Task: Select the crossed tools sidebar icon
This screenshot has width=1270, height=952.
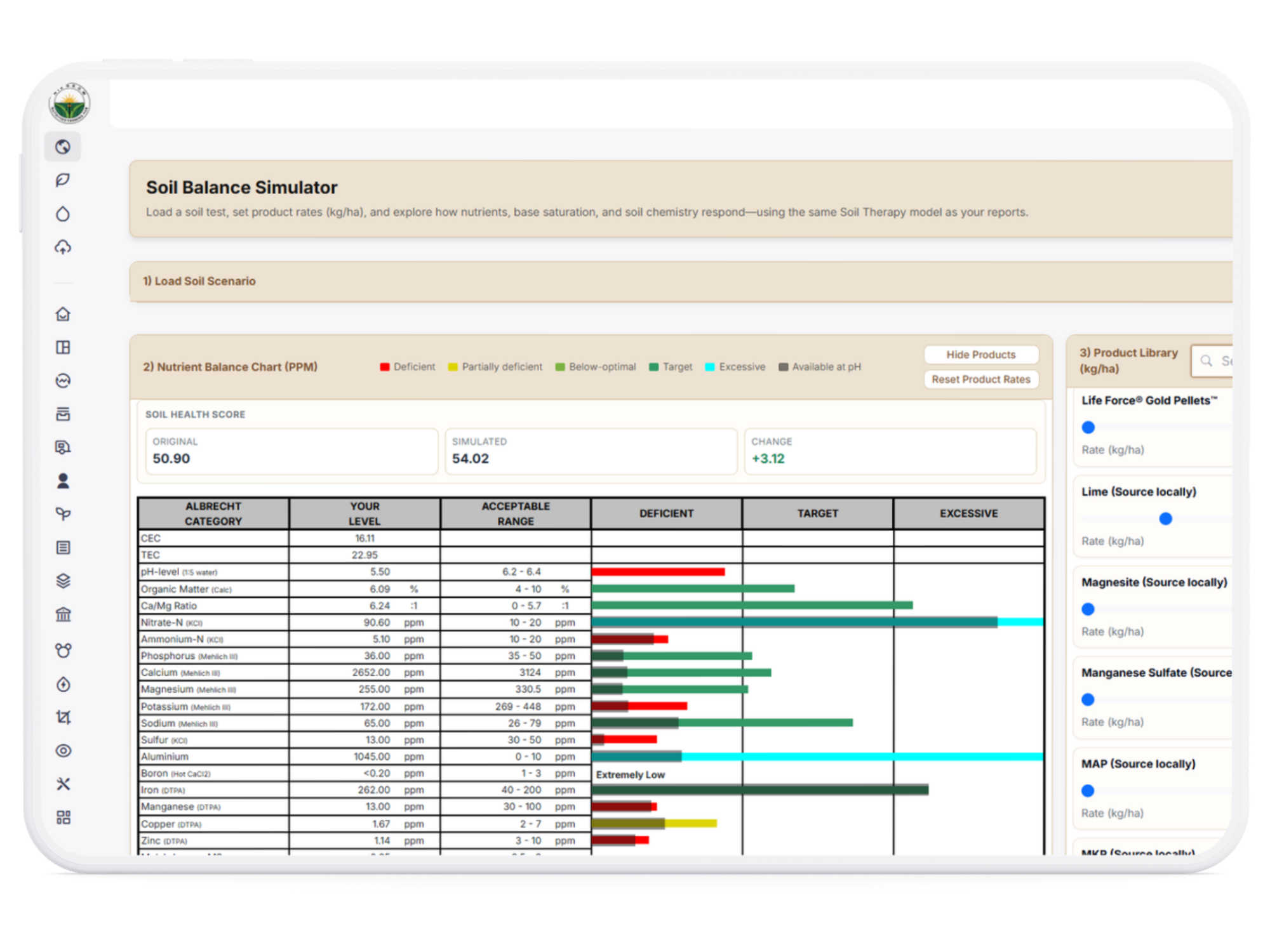Action: pos(63,784)
